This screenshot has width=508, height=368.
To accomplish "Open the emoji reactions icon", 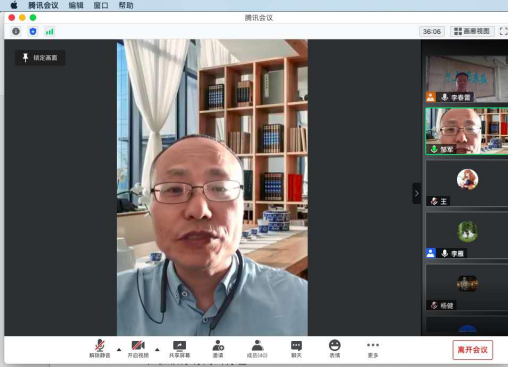I will (x=335, y=349).
